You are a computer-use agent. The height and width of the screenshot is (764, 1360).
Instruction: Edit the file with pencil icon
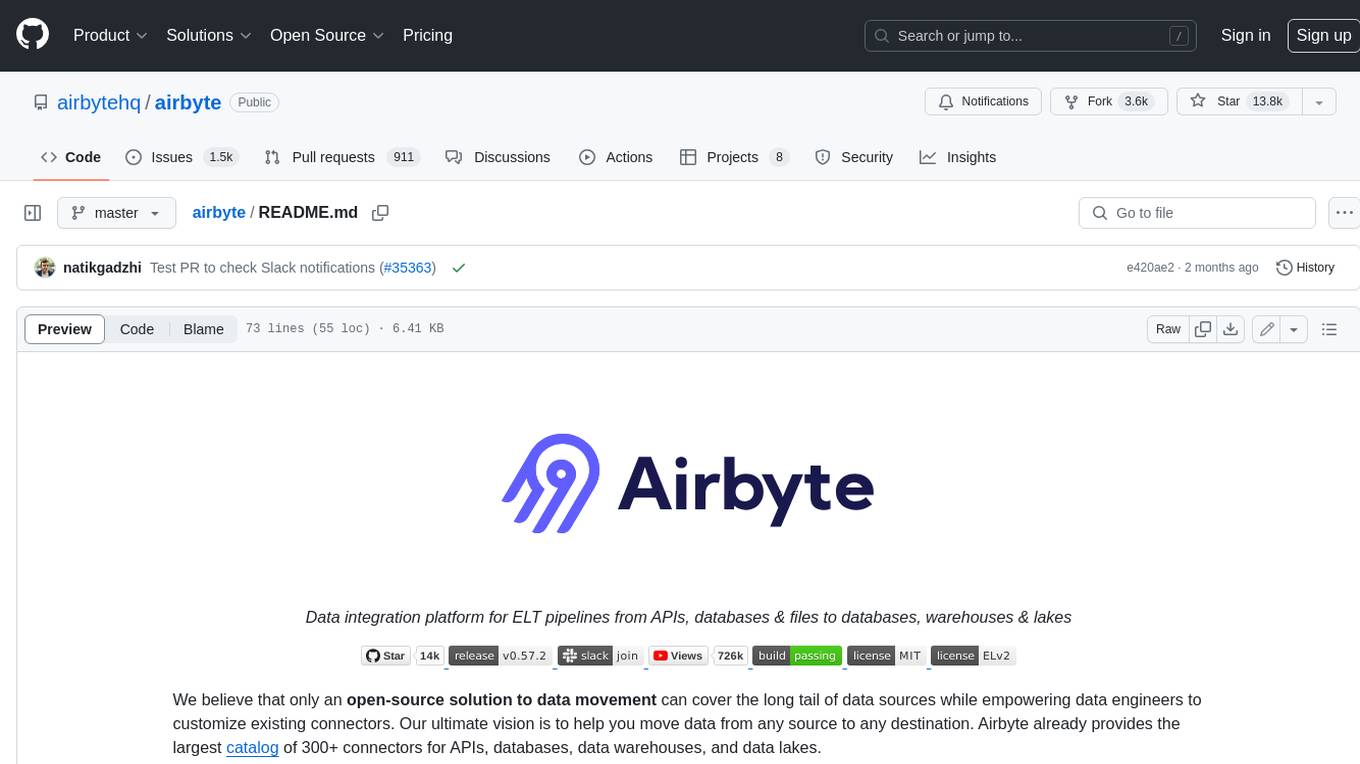point(1267,329)
